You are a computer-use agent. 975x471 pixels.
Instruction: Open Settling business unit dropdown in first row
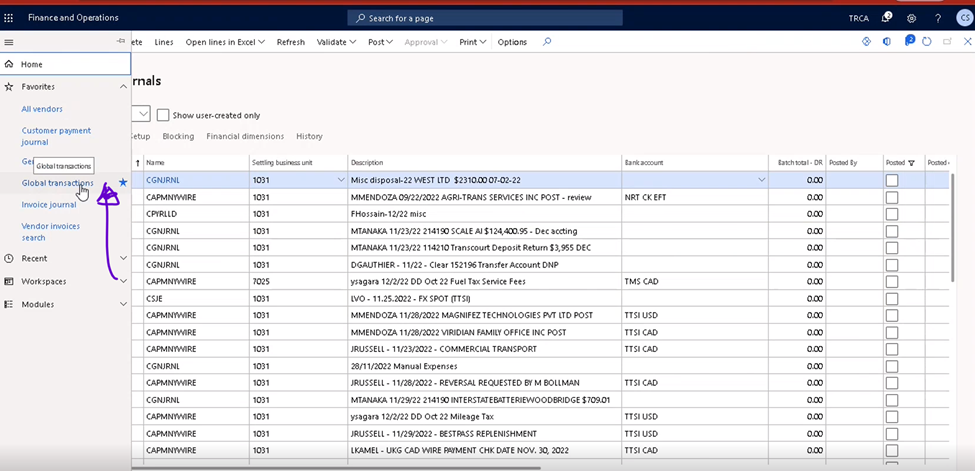click(x=341, y=180)
